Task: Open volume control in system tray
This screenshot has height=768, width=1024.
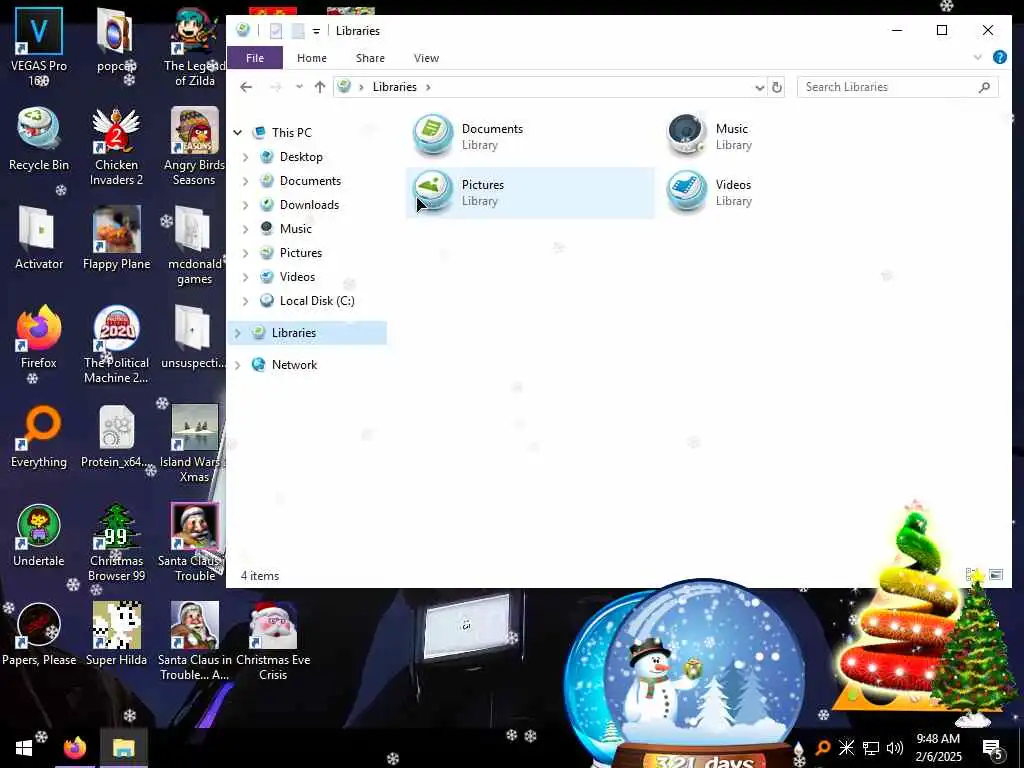Action: click(x=895, y=748)
